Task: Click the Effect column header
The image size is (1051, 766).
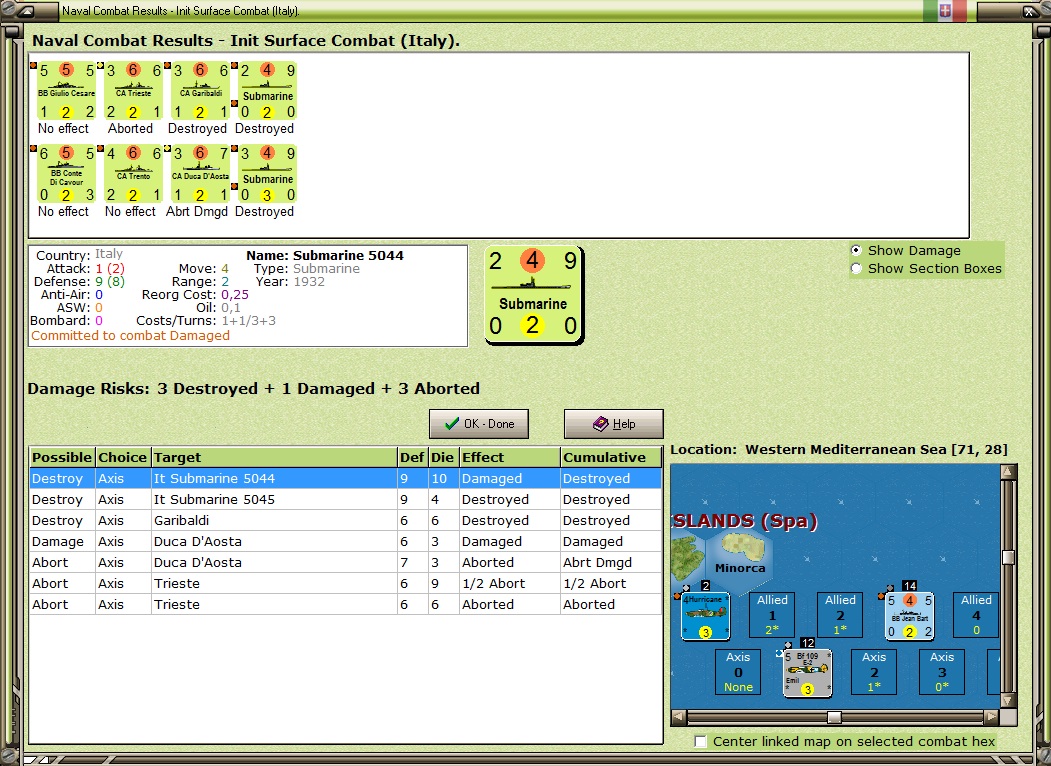Action: pyautogui.click(x=509, y=457)
